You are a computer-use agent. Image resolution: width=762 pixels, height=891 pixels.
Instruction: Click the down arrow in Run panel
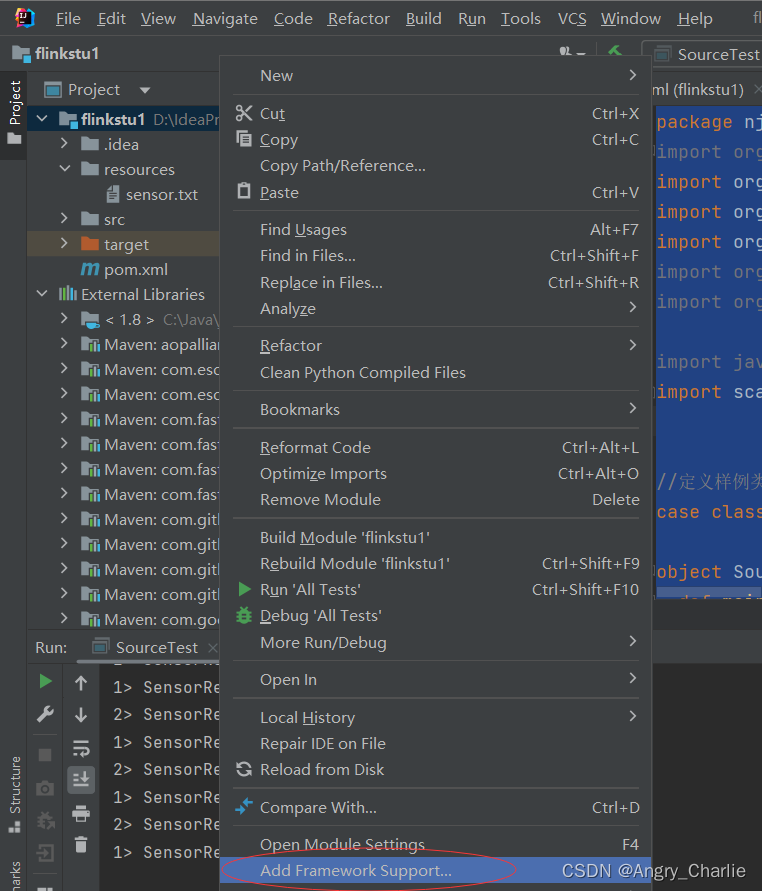click(x=81, y=714)
